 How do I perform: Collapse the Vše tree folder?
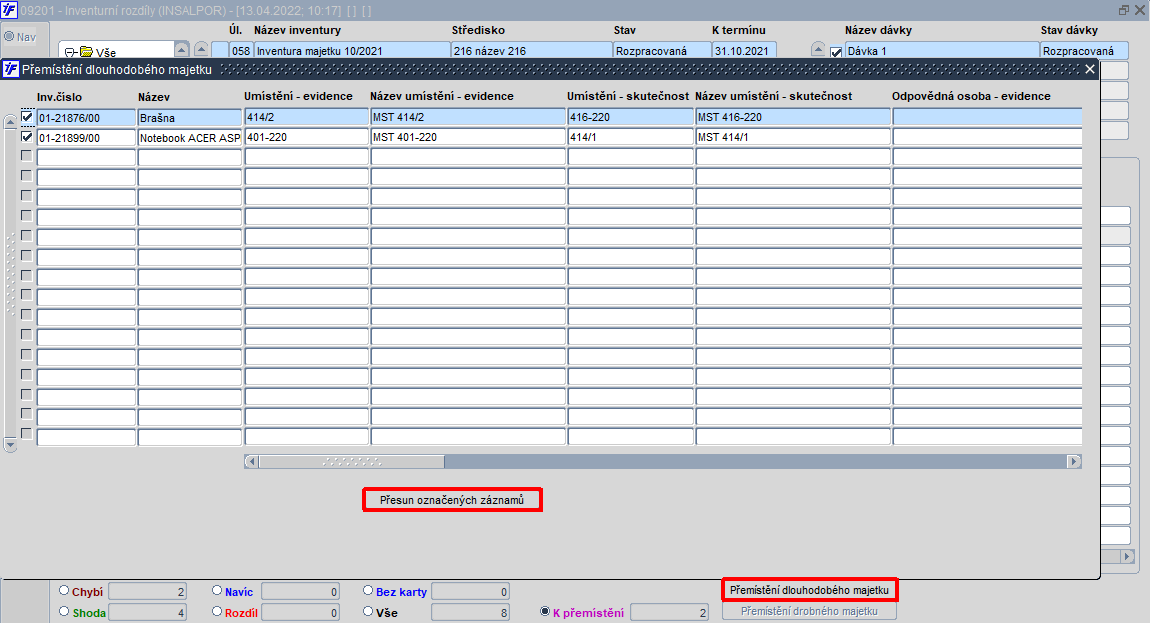pyautogui.click(x=70, y=52)
